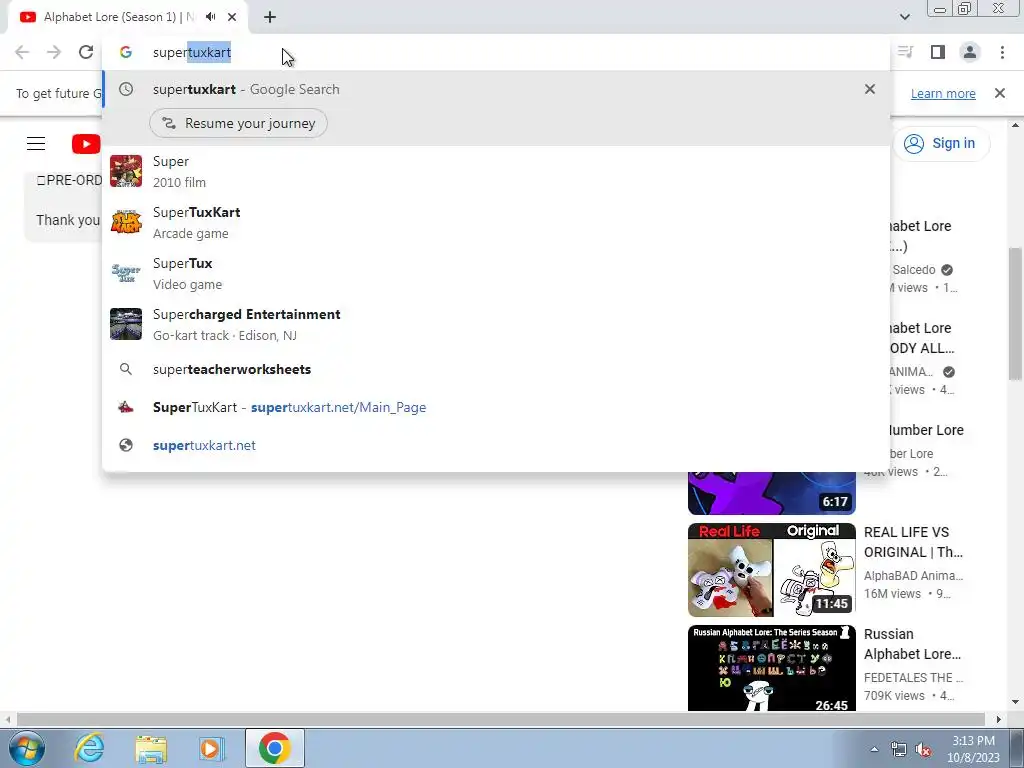Click the SuperTuxKart site favicon
Viewport: 1024px width, 768px height.
[x=126, y=408]
